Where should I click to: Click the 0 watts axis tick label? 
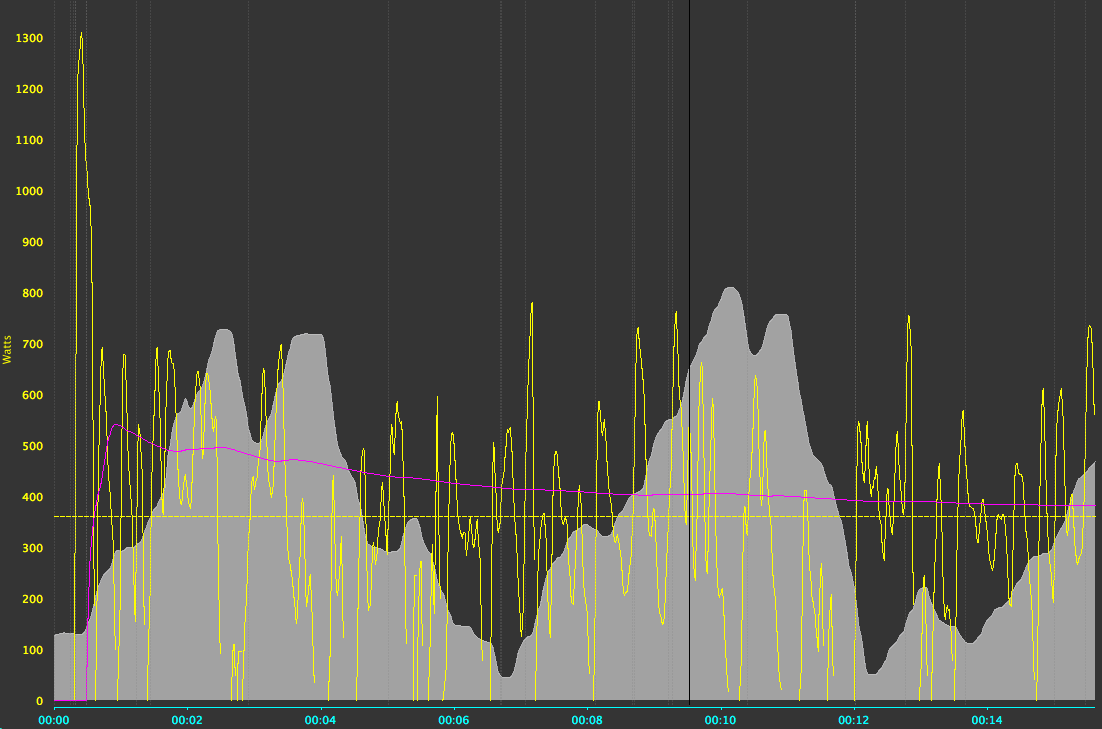point(39,702)
